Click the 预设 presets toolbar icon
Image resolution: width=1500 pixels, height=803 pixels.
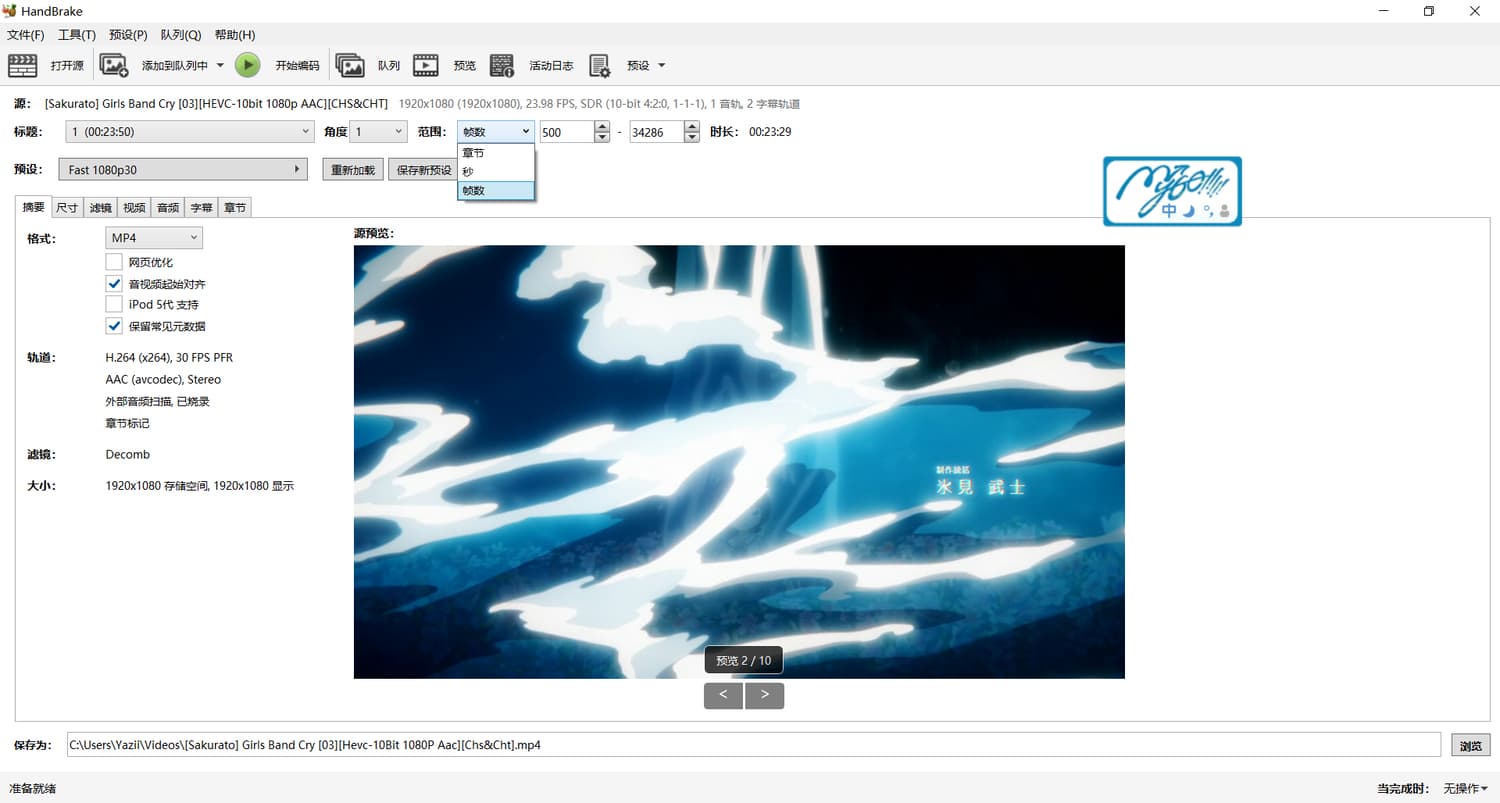tap(600, 66)
